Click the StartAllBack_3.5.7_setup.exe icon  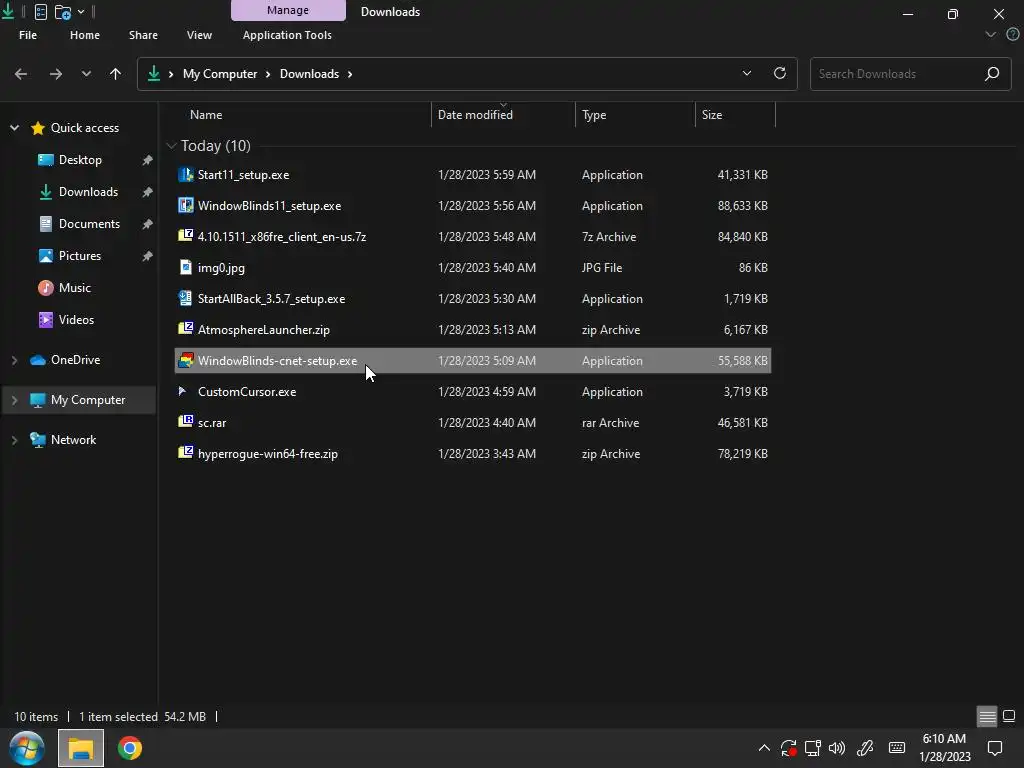185,298
